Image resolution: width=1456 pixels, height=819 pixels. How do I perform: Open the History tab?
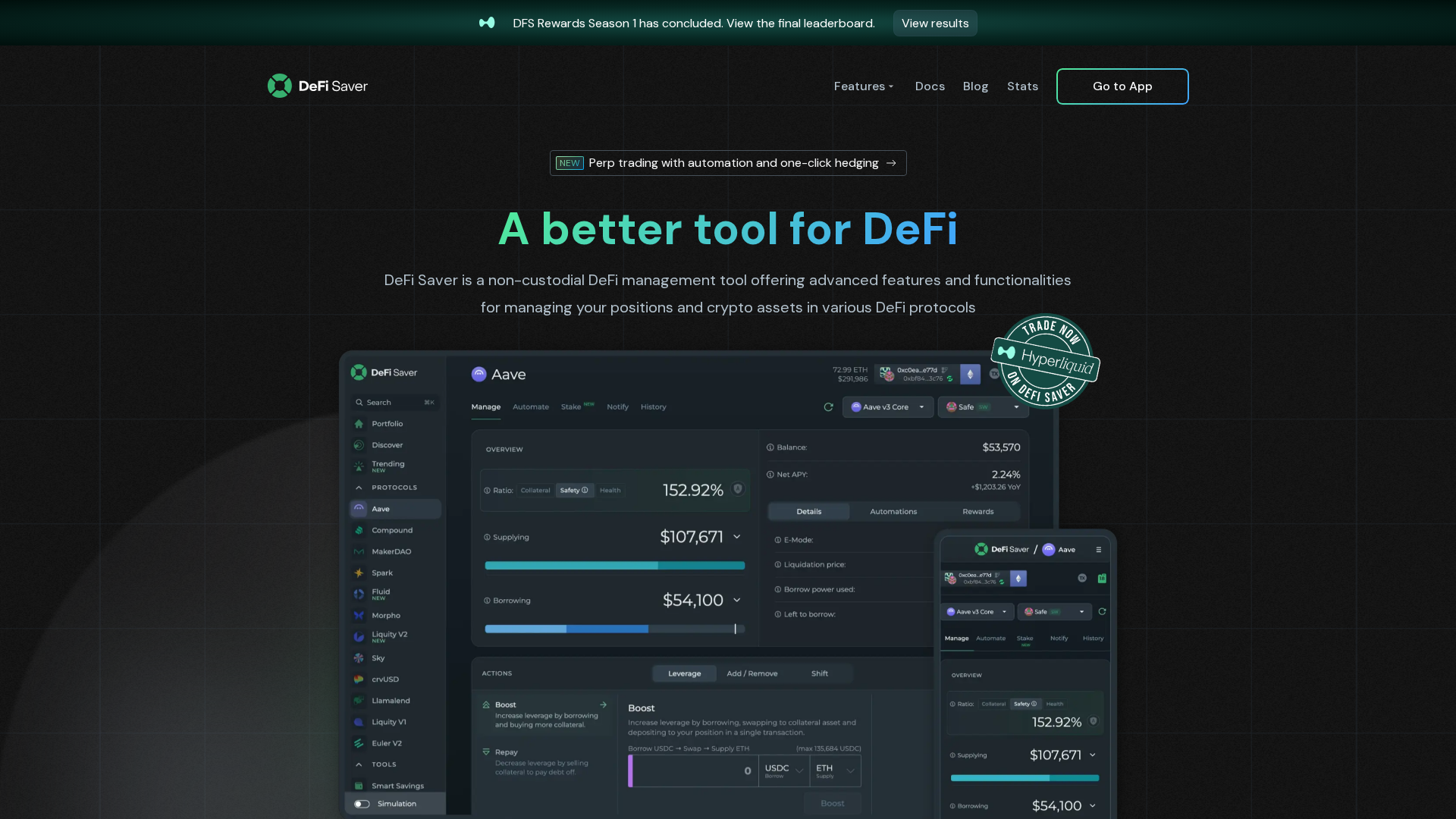[x=653, y=407]
